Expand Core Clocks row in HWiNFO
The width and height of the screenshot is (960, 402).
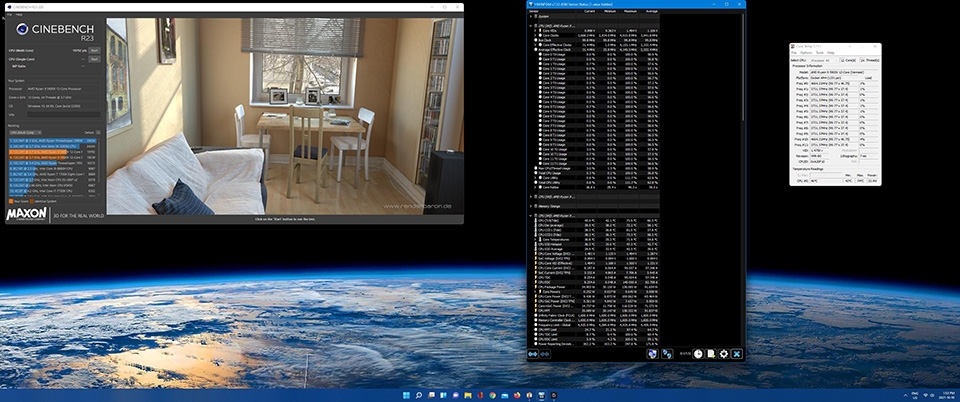(535, 35)
